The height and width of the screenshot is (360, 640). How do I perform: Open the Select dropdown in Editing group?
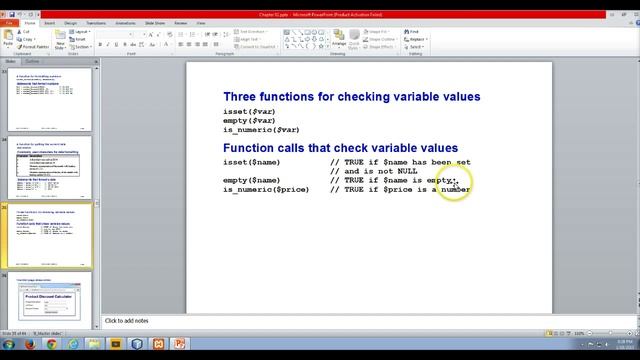(x=414, y=47)
